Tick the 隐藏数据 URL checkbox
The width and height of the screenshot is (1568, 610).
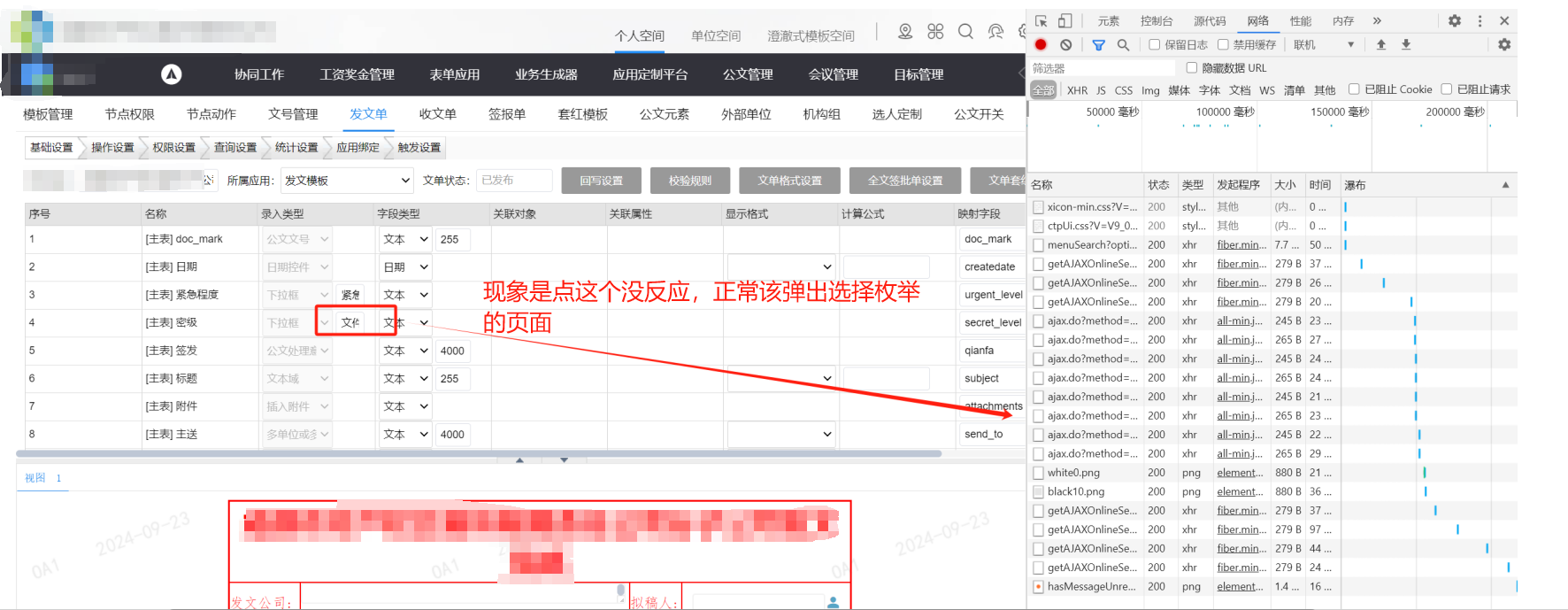coord(1191,67)
